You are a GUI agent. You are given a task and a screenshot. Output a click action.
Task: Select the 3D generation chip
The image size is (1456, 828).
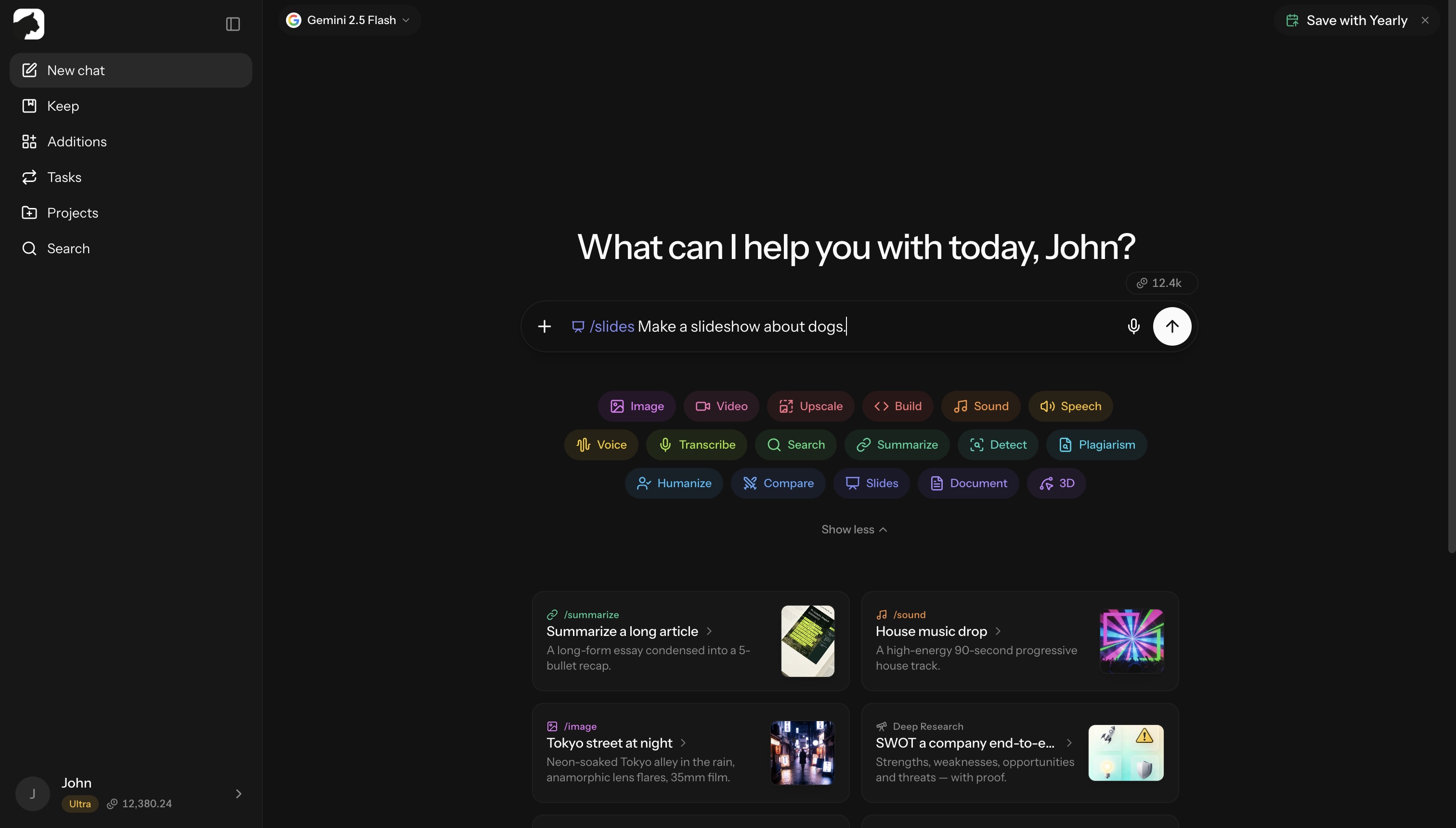(1056, 483)
